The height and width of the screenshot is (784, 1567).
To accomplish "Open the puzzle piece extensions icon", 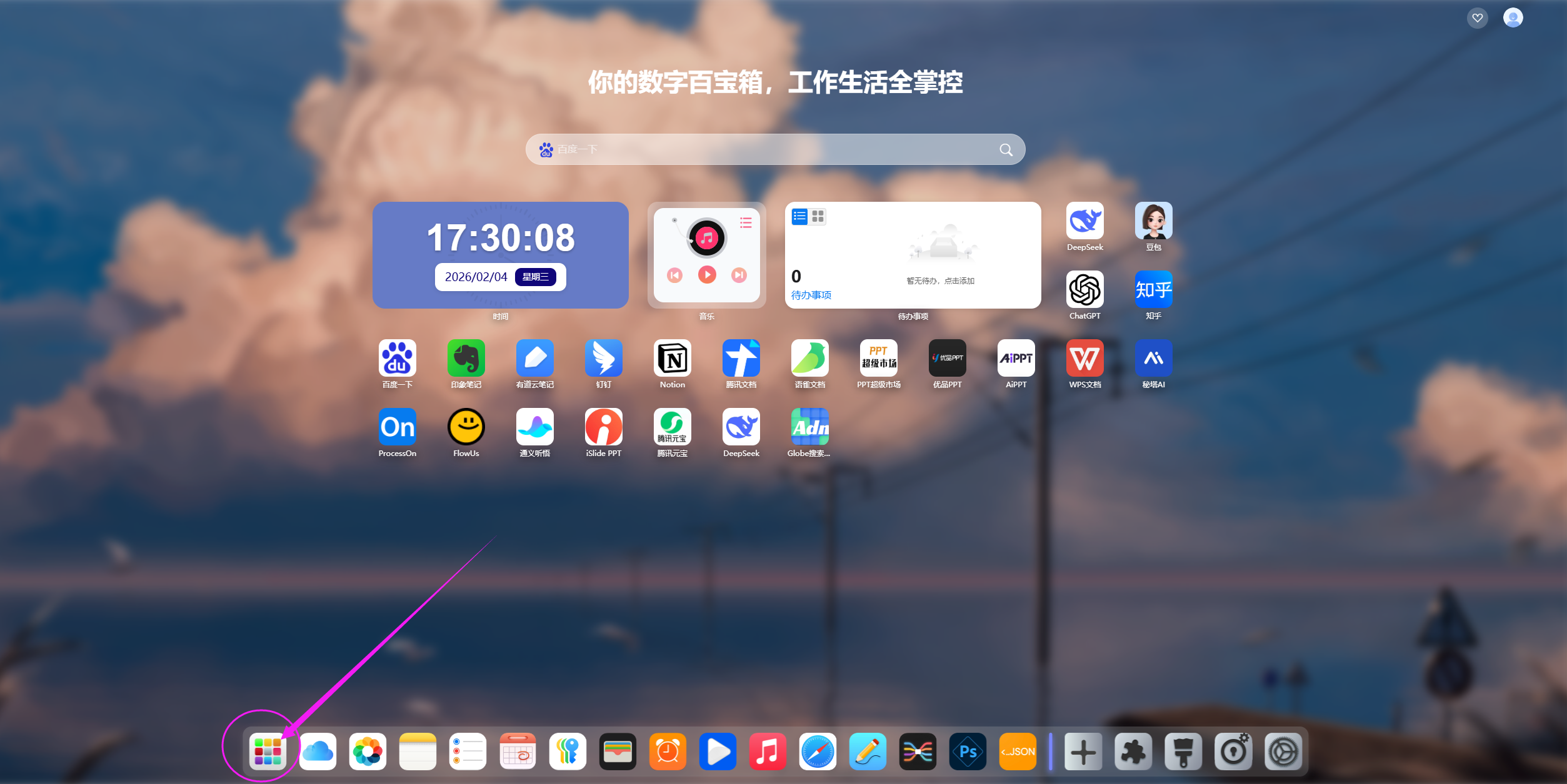I will [x=1133, y=752].
